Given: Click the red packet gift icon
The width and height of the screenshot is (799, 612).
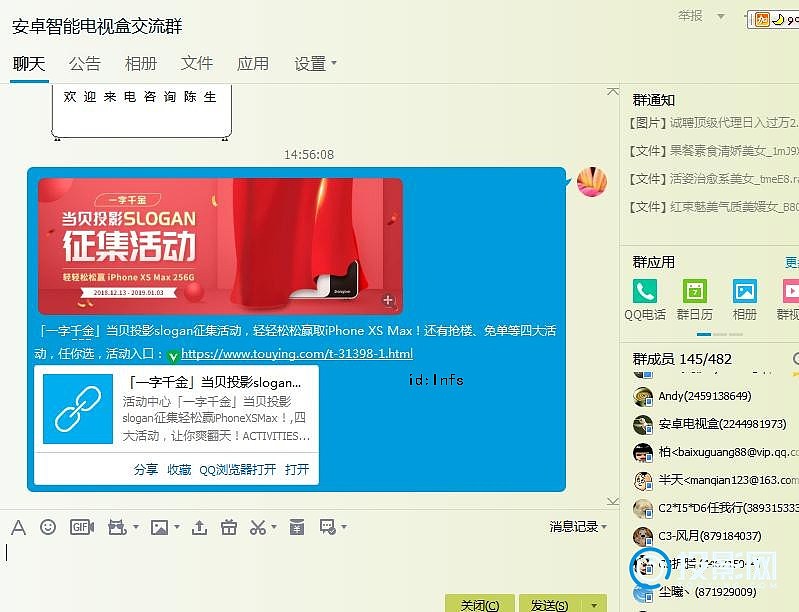Looking at the screenshot, I should 229,527.
